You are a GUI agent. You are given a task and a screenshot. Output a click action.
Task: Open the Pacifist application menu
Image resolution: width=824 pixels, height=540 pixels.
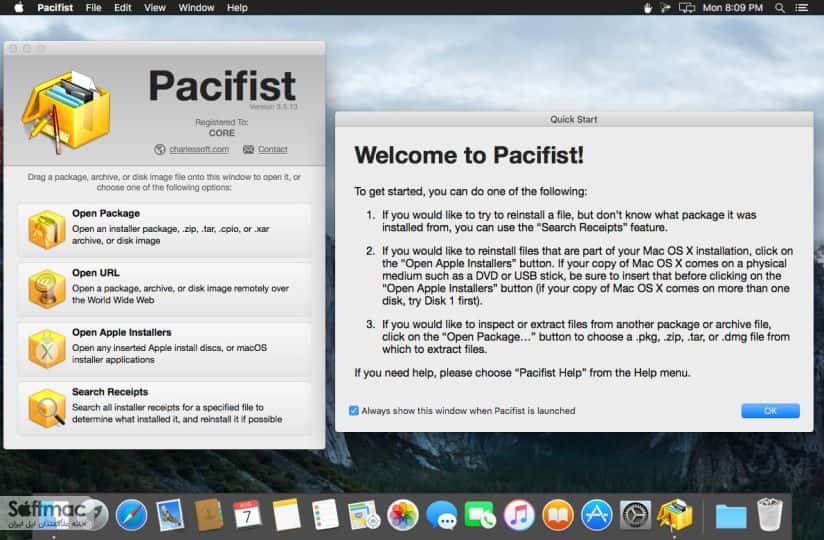(55, 8)
